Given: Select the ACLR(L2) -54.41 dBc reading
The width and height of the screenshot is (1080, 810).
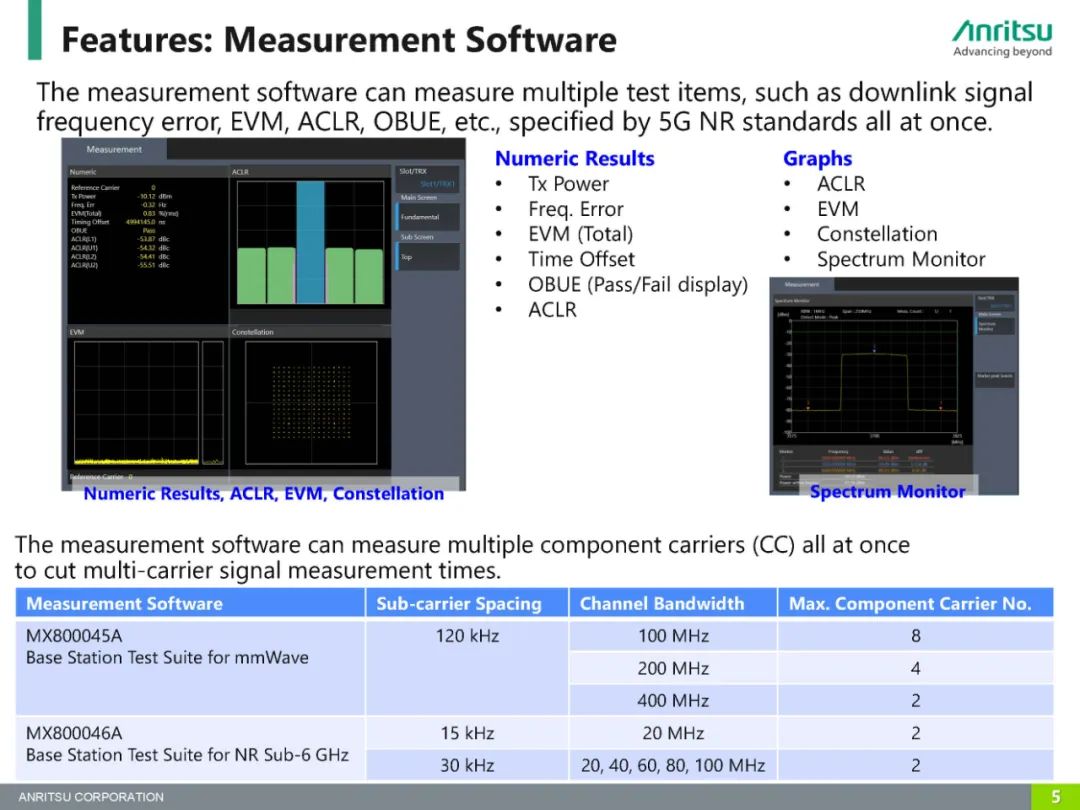Looking at the screenshot, I should (120, 256).
